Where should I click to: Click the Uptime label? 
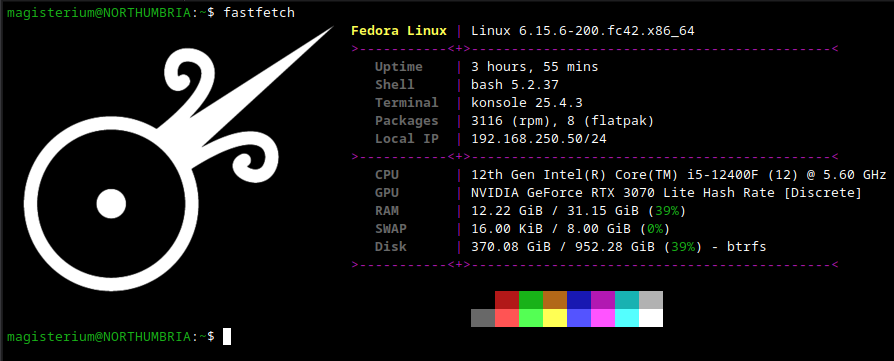pyautogui.click(x=399, y=67)
